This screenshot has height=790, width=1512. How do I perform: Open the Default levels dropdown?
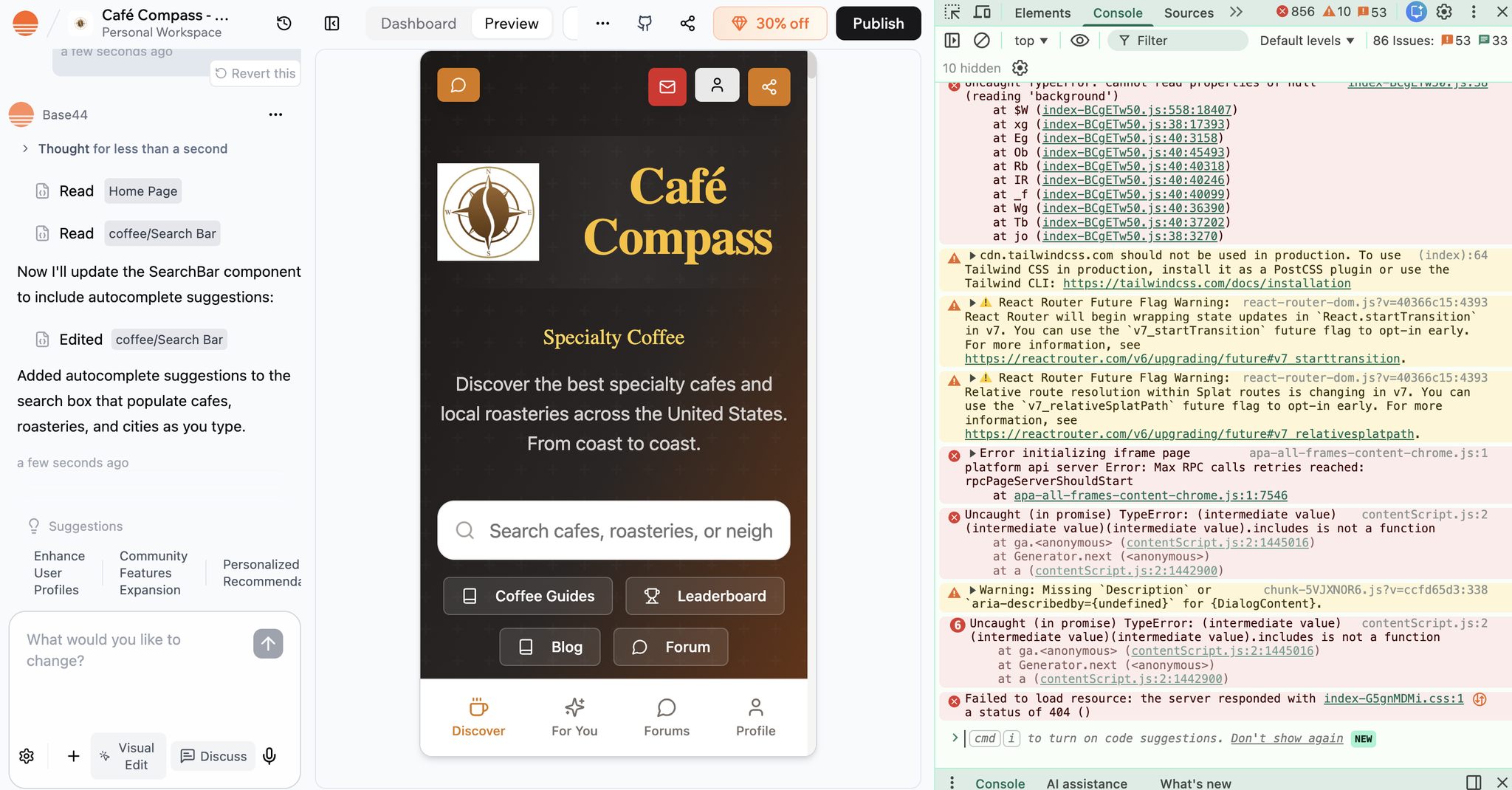pyautogui.click(x=1307, y=41)
